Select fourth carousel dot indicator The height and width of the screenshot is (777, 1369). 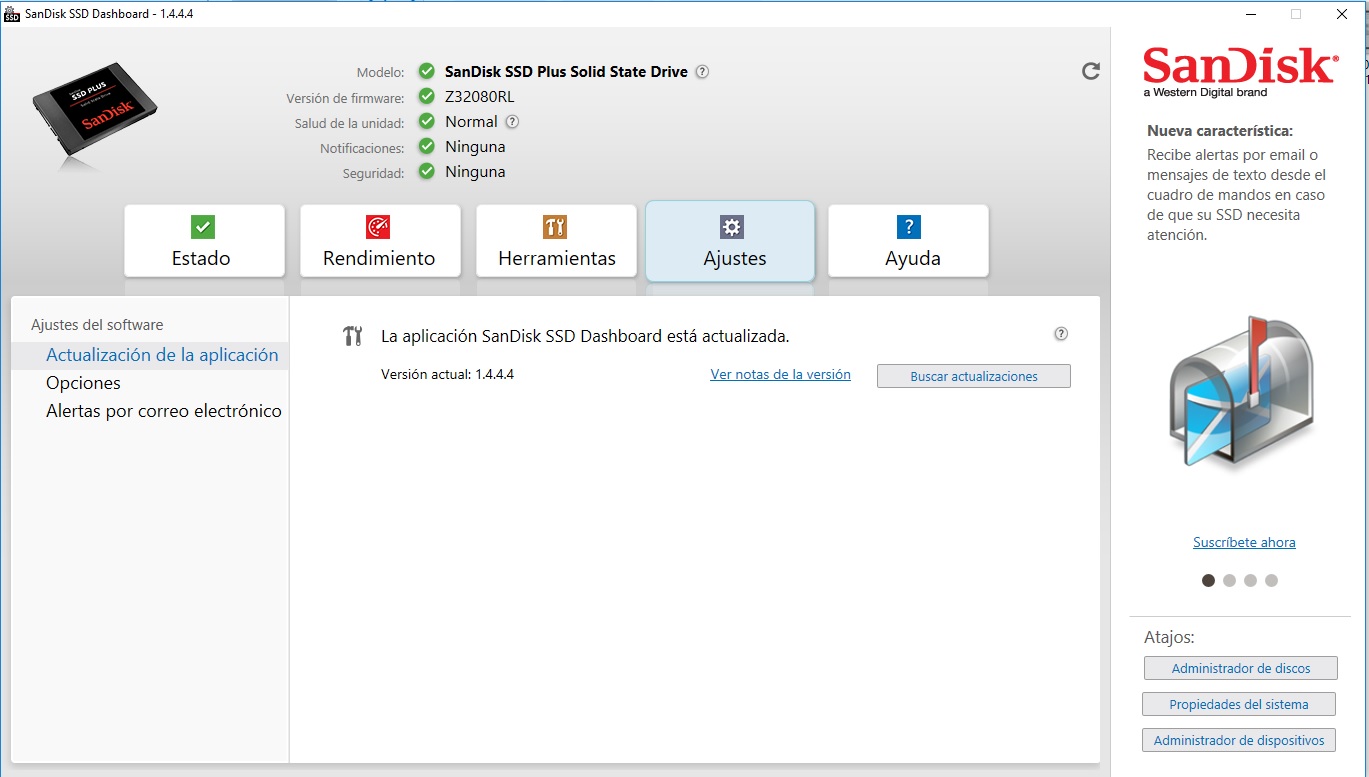click(x=1271, y=580)
